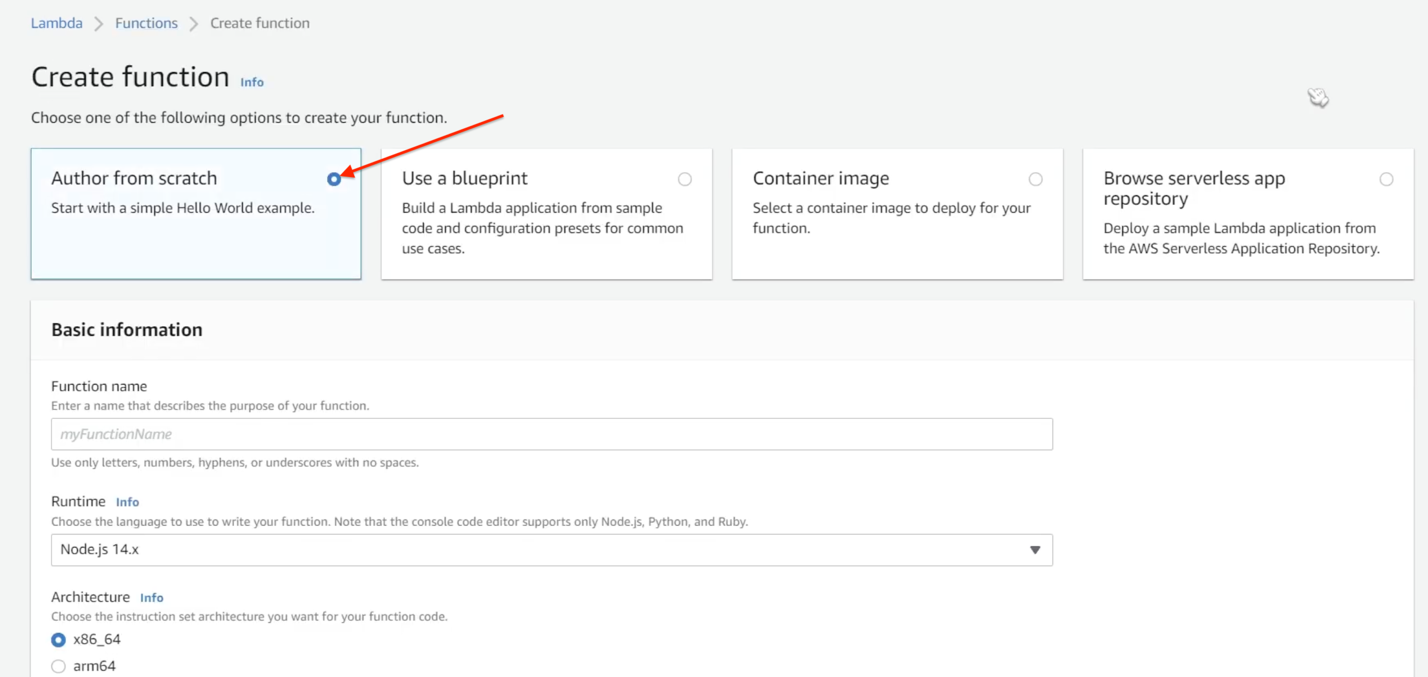Select the Use a blueprint radio button
Screen dimensions: 1428x677
(685, 179)
